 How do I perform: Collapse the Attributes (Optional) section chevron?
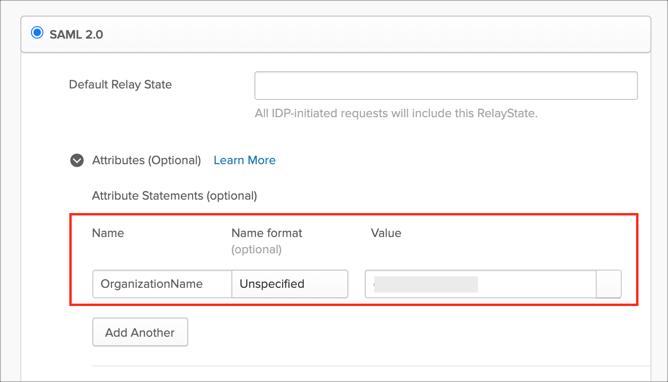[77, 161]
